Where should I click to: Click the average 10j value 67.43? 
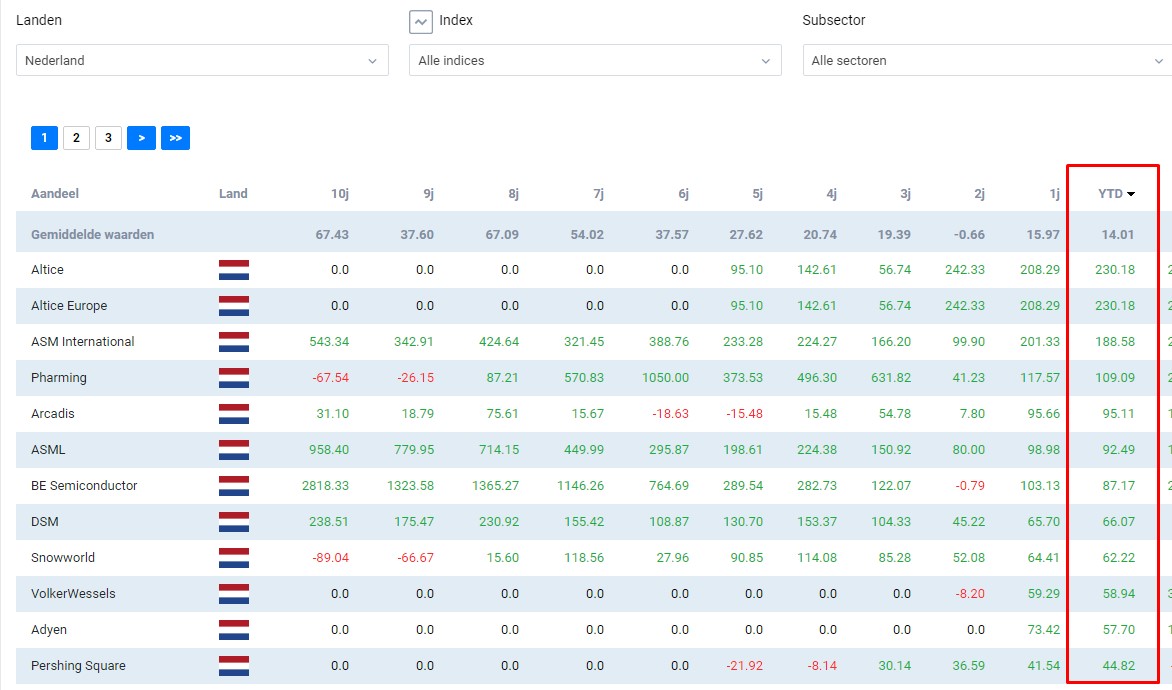click(332, 235)
